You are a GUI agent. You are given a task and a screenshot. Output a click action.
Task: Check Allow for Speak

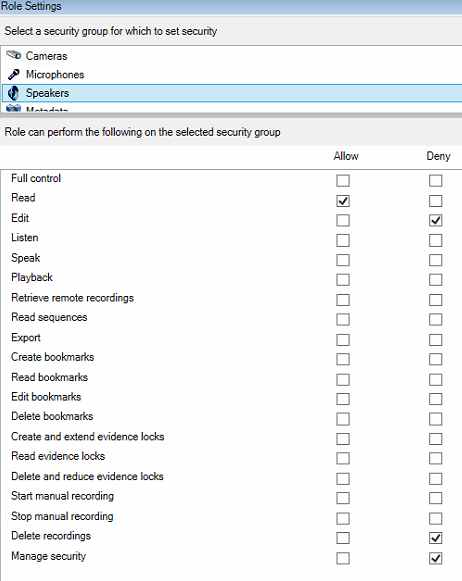pos(343,260)
